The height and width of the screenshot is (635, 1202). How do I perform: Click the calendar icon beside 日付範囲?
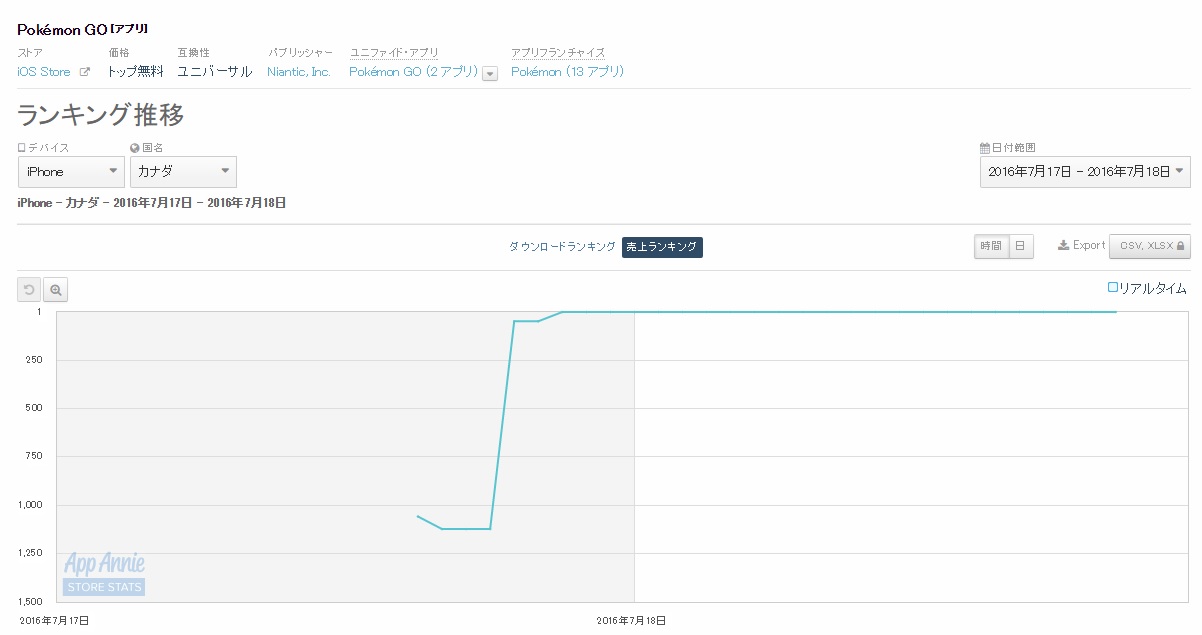click(x=984, y=148)
